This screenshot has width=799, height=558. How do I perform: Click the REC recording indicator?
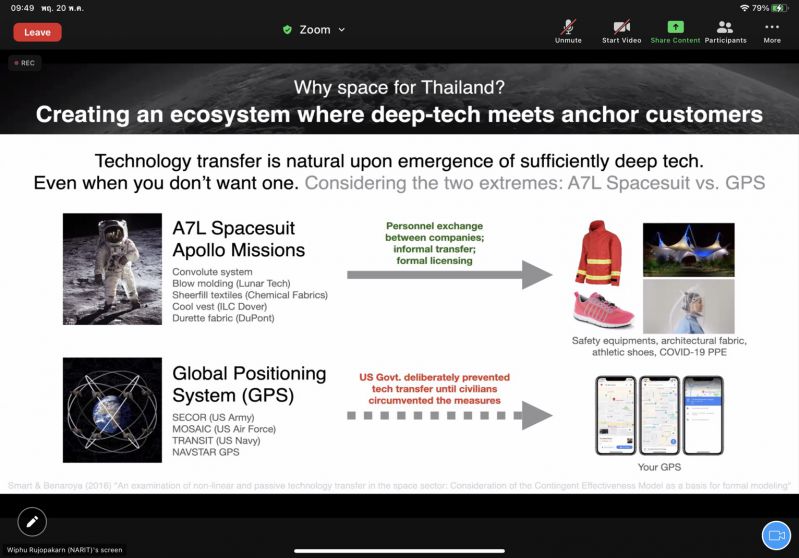click(x=24, y=63)
